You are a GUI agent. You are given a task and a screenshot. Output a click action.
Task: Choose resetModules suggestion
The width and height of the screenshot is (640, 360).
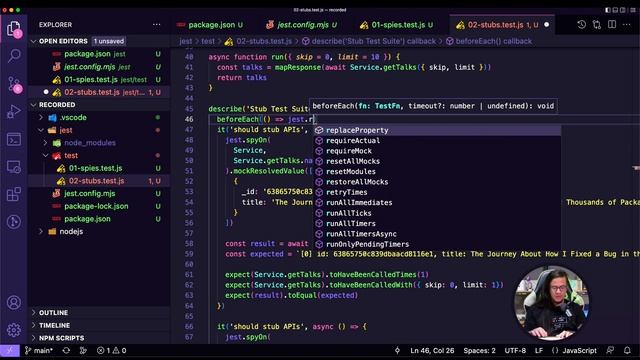[437, 171]
